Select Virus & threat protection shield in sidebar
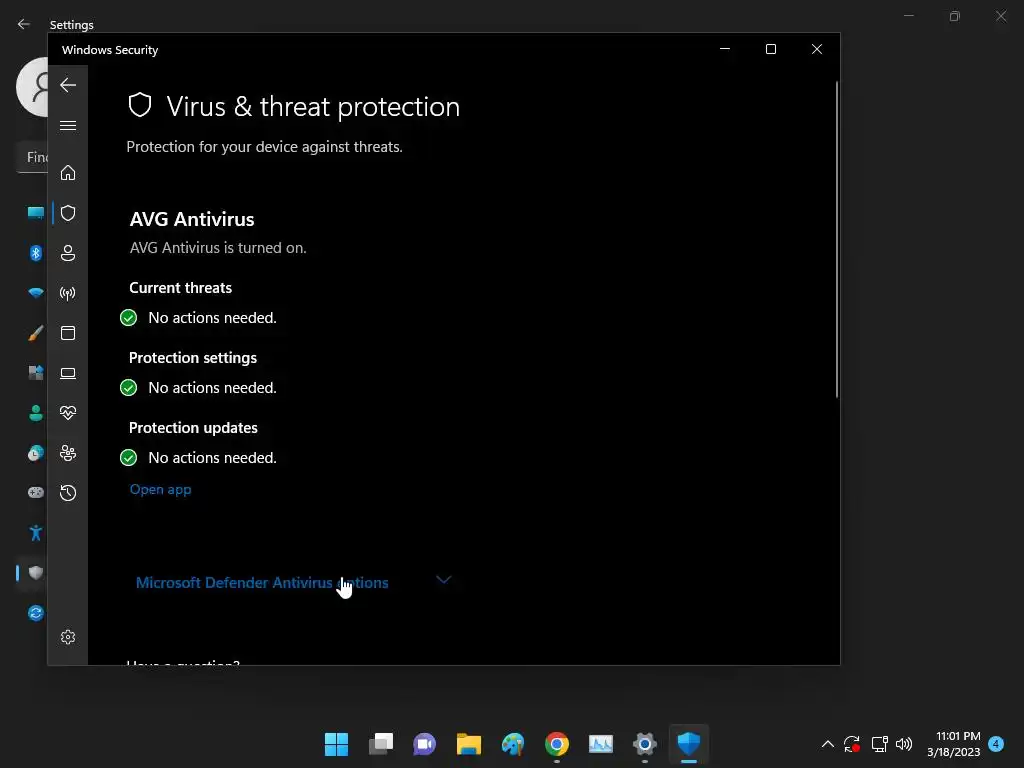Viewport: 1024px width, 768px height. tap(68, 213)
